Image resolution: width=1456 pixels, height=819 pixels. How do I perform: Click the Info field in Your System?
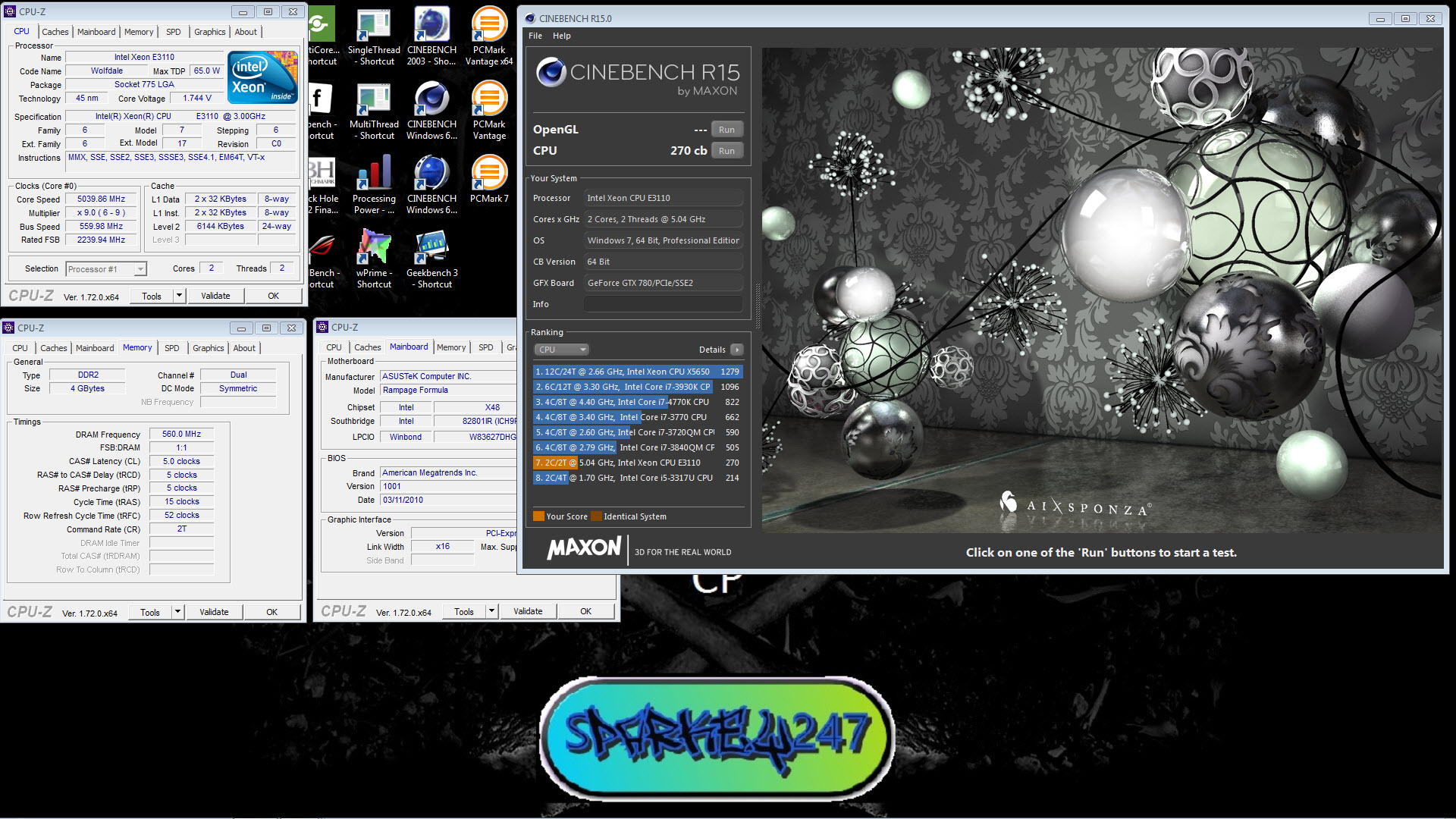pos(663,304)
